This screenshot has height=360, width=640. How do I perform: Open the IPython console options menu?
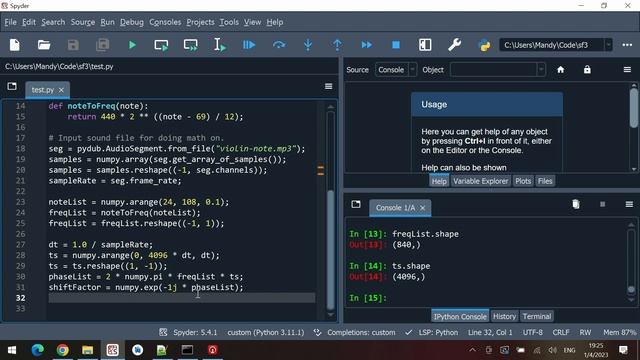pos(629,204)
